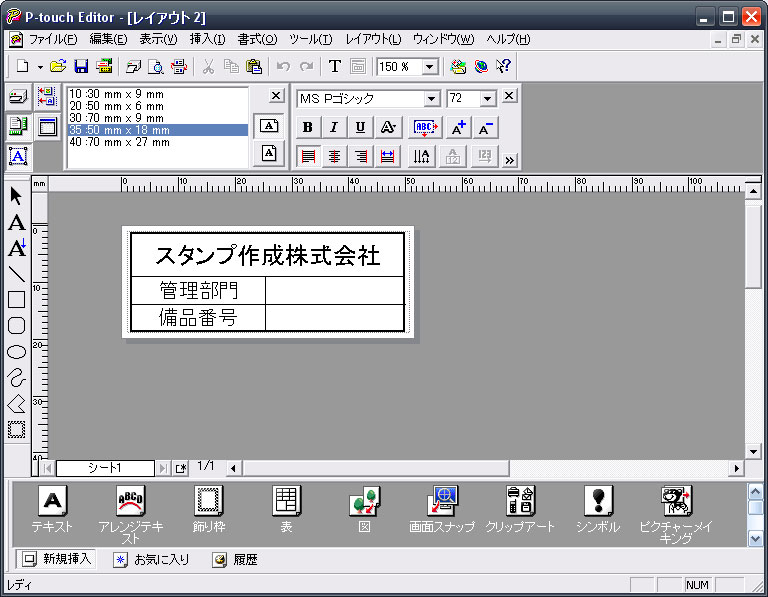The image size is (768, 597).
Task: Toggle underline formatting
Action: coord(360,127)
